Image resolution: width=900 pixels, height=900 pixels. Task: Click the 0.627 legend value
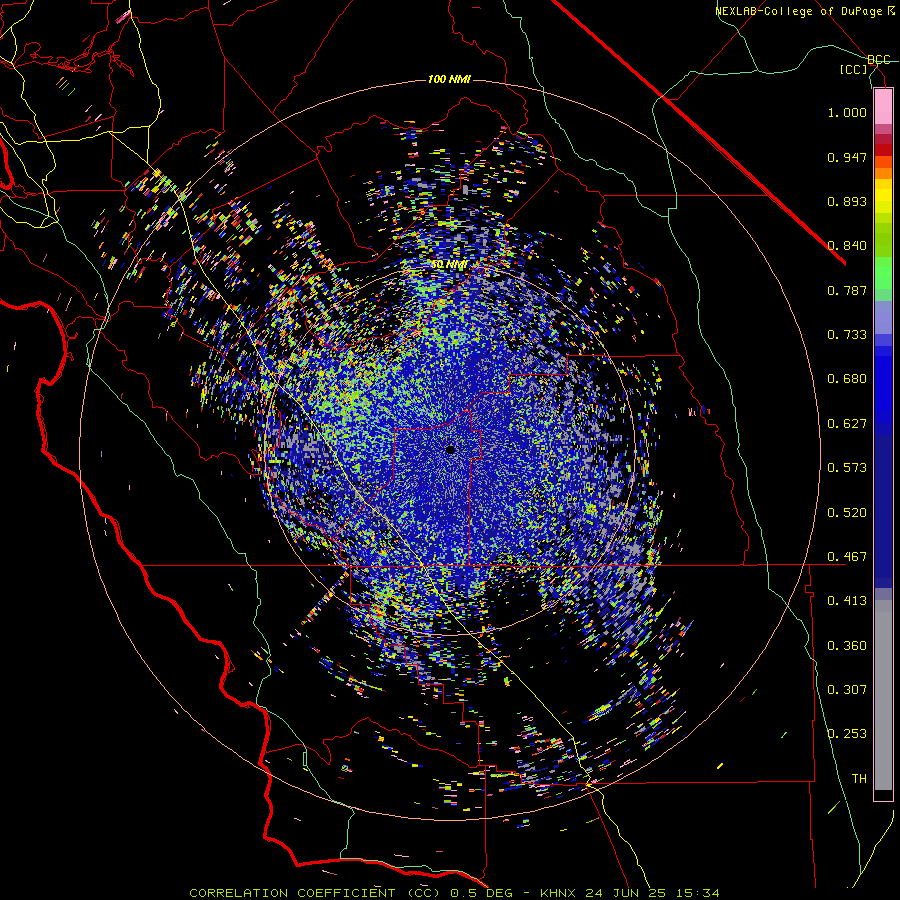tap(847, 424)
